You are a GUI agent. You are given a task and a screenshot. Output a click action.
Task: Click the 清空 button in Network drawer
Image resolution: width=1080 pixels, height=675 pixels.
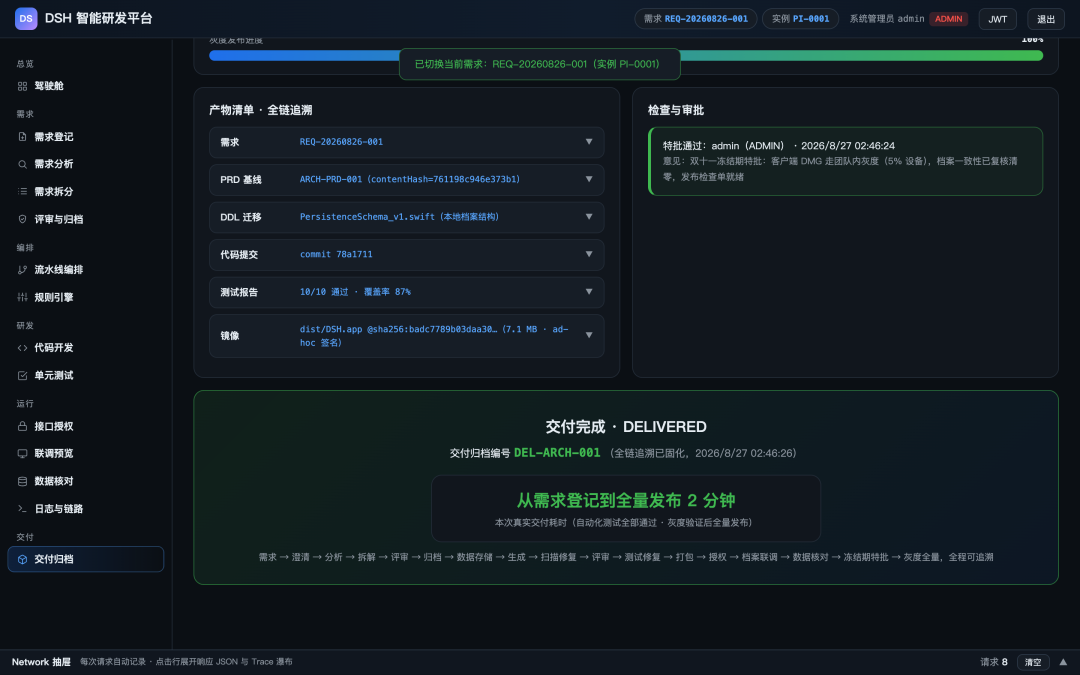[1033, 662]
